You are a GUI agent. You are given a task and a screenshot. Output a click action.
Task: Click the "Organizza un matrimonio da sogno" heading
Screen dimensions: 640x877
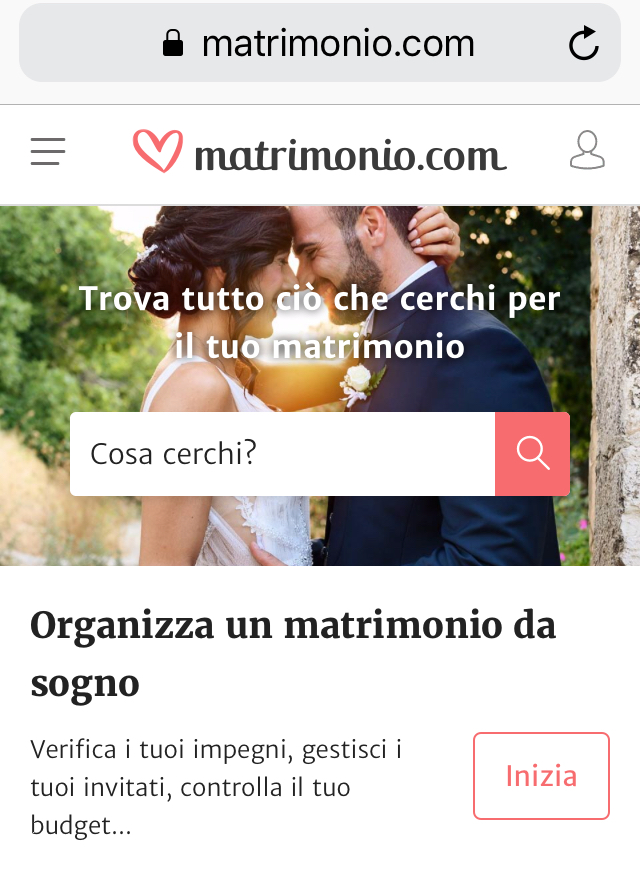coord(293,653)
